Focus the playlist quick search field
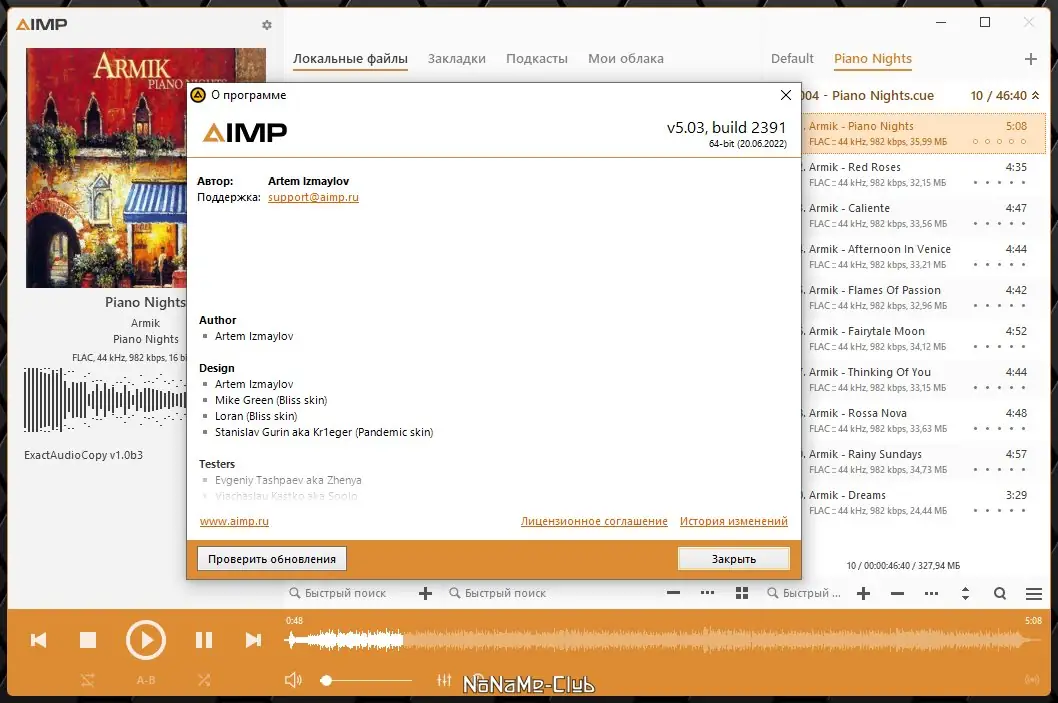1058x703 pixels. [806, 594]
